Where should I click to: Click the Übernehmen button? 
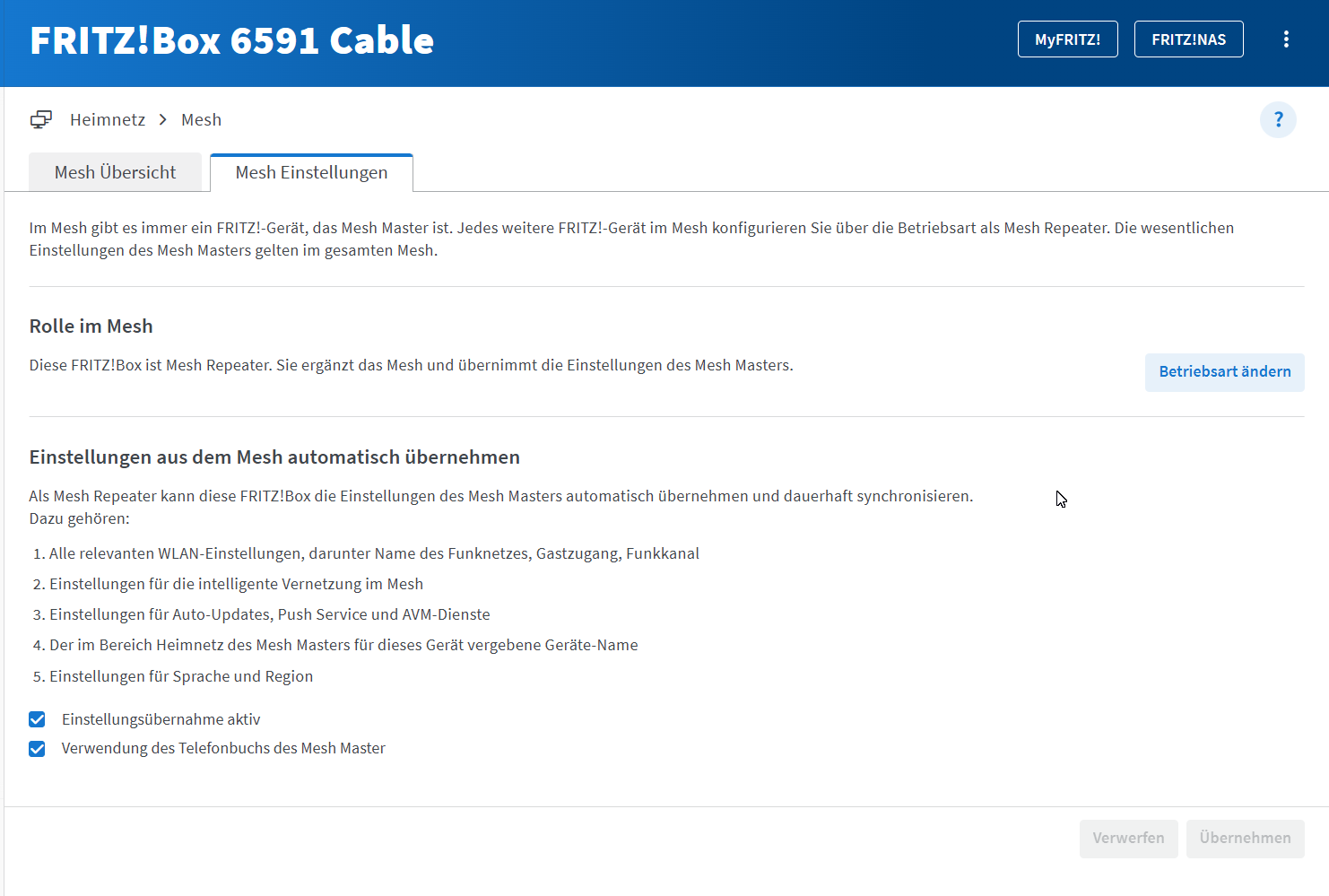(x=1245, y=839)
